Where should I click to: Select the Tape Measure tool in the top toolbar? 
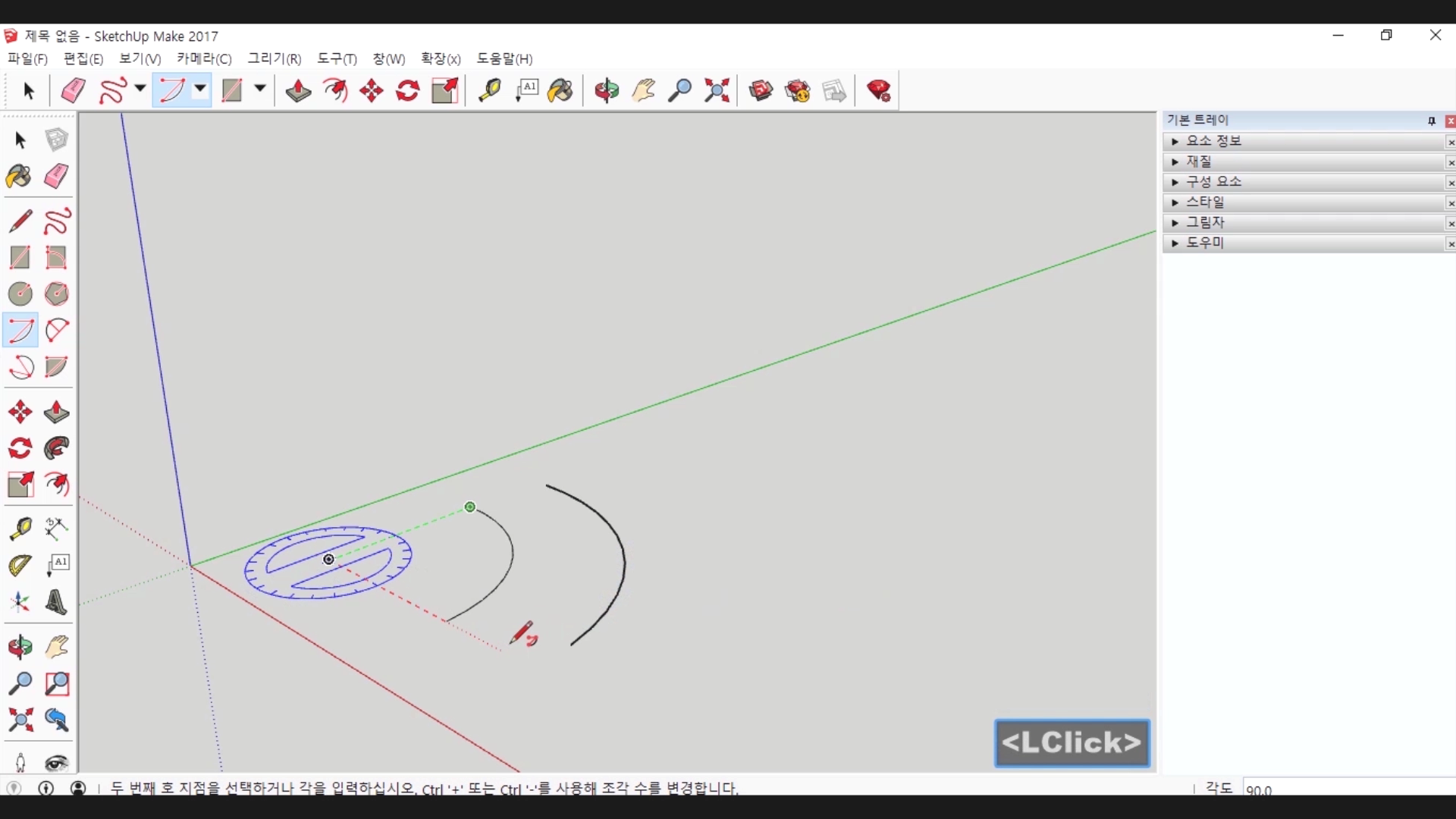(x=489, y=91)
